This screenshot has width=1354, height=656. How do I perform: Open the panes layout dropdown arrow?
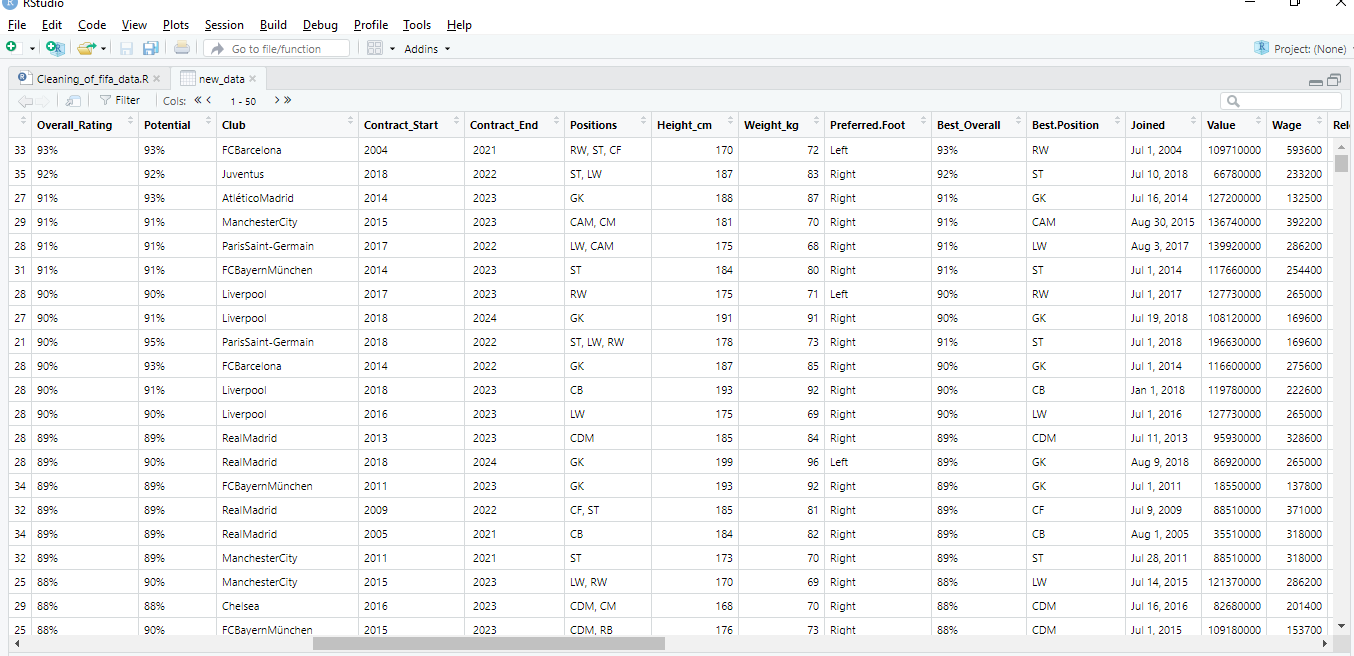click(392, 48)
